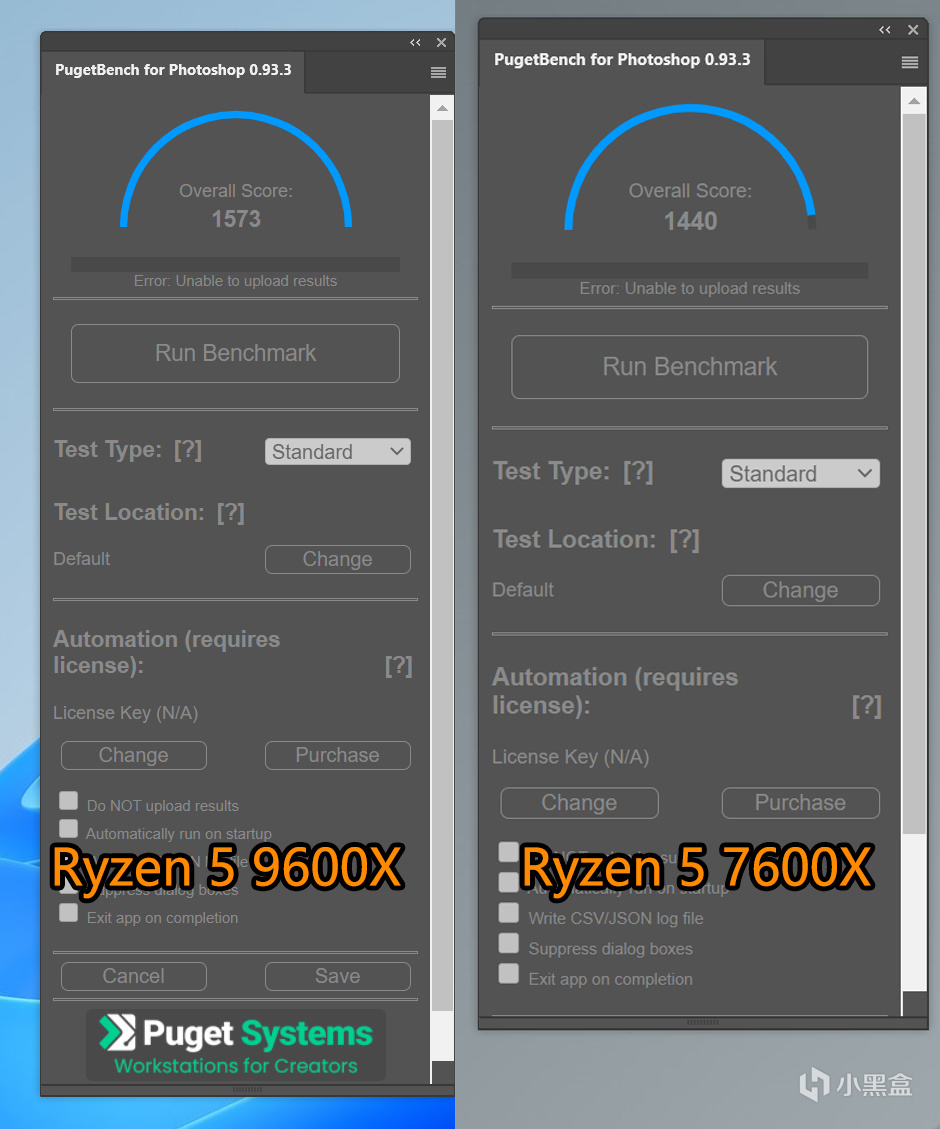This screenshot has width=940, height=1129.
Task: Change the License Key in right panel
Action: [x=579, y=803]
